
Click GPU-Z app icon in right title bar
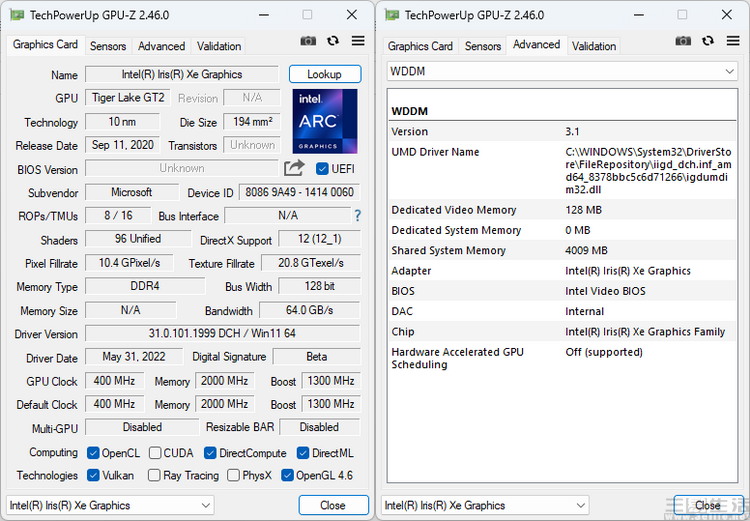pos(392,15)
